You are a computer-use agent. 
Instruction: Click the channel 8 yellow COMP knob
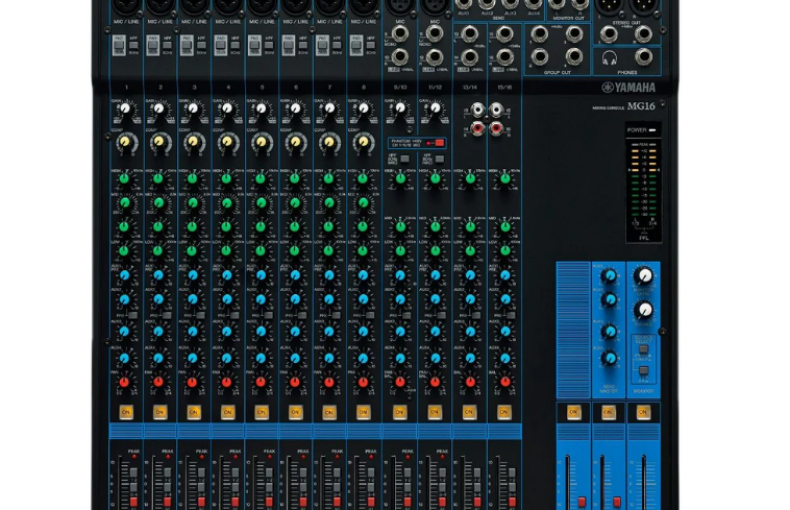coord(363,142)
